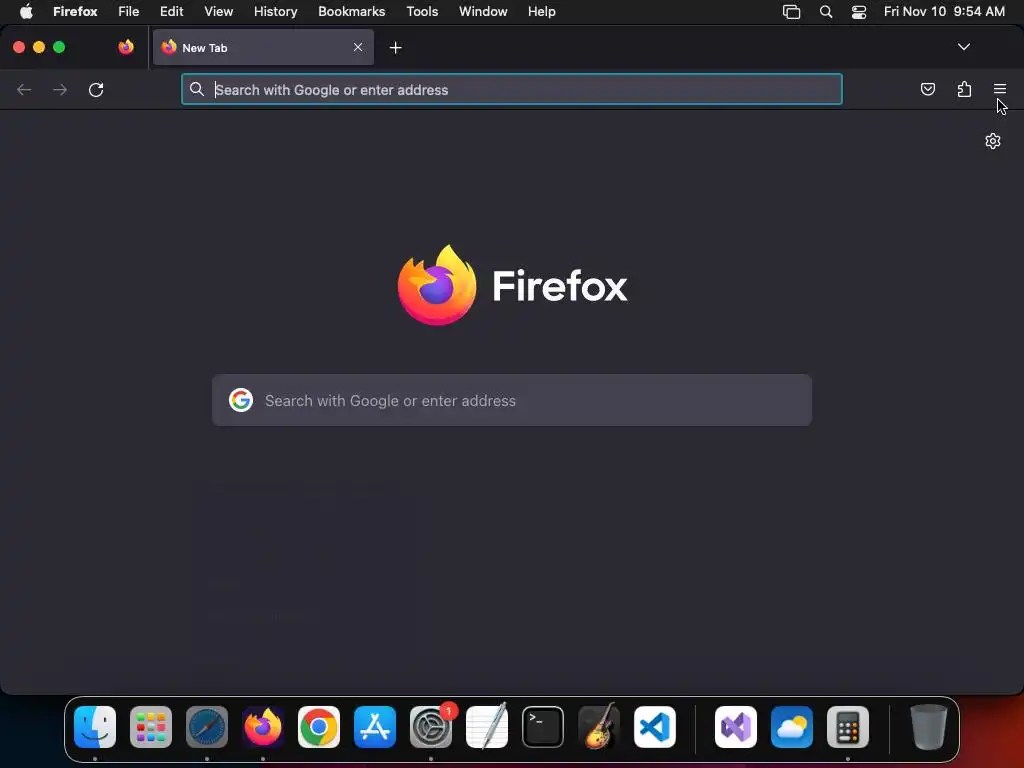Click the Firefox logo on new tab page
The width and height of the screenshot is (1024, 768).
pos(437,285)
